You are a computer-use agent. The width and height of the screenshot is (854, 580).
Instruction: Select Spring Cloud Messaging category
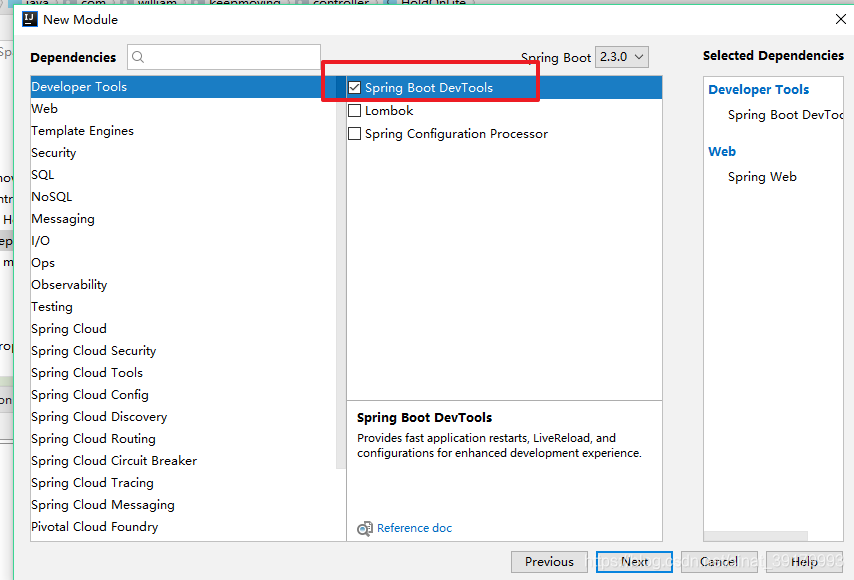(184, 505)
